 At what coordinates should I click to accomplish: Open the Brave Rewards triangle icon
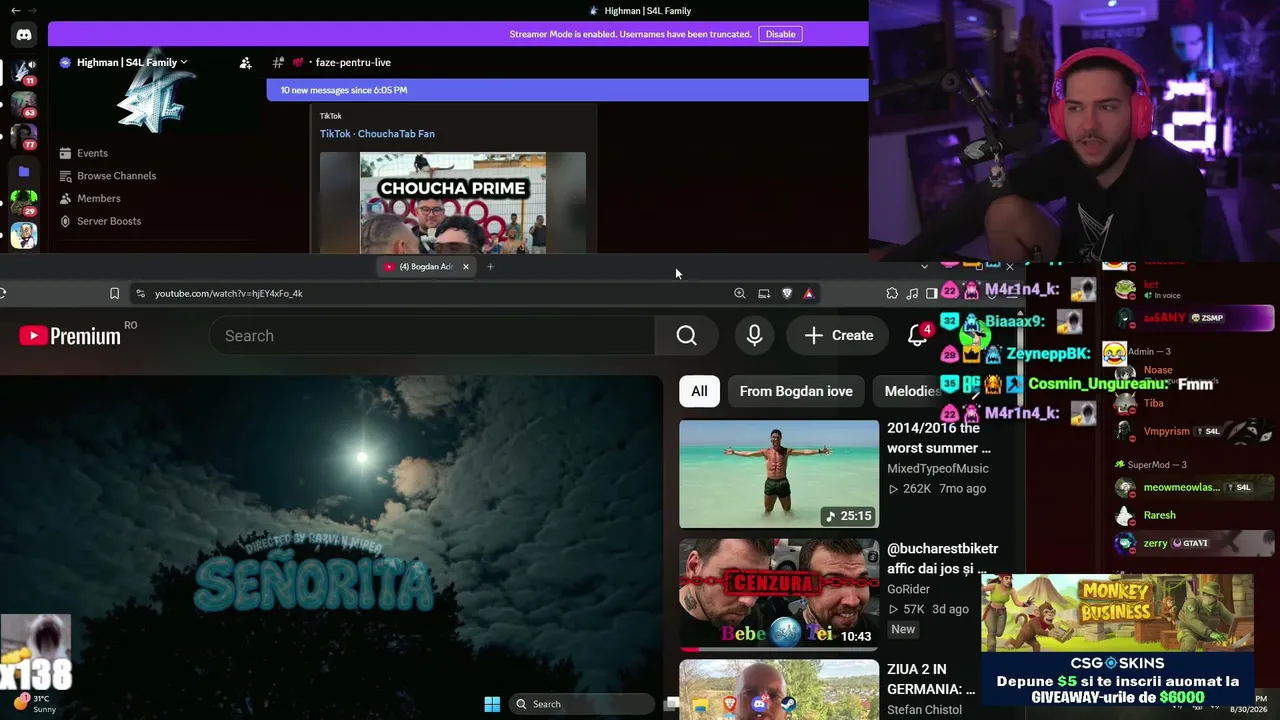[x=809, y=293]
